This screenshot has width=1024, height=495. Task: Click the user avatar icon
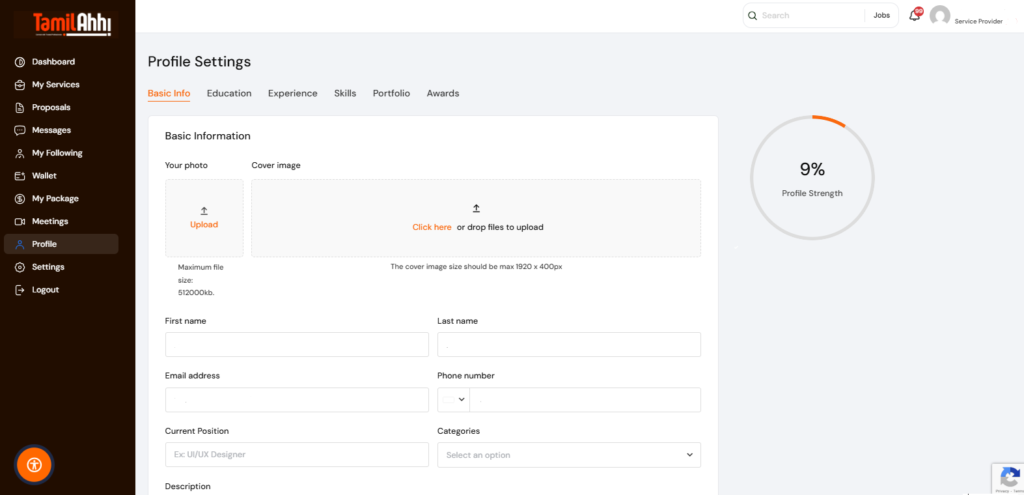(939, 15)
